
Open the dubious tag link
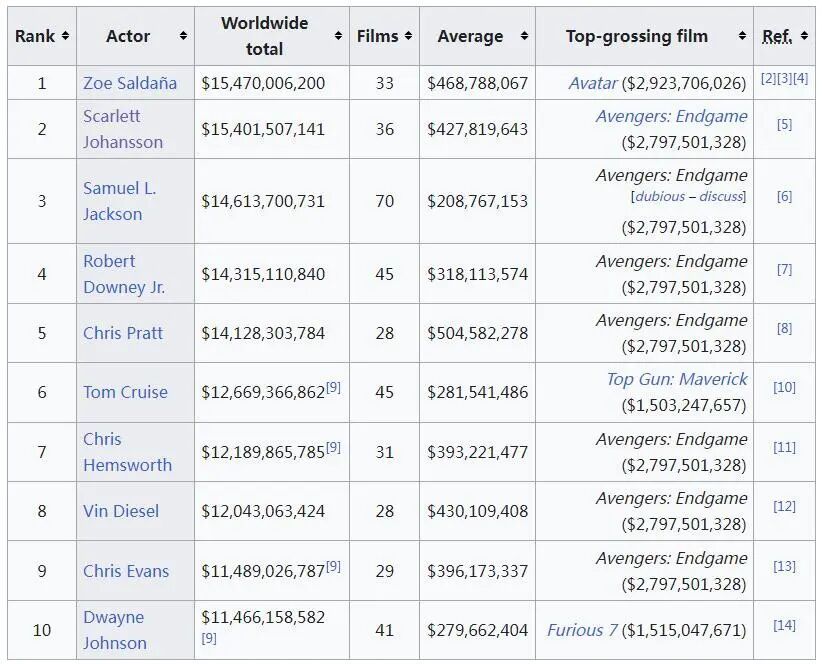(x=660, y=197)
